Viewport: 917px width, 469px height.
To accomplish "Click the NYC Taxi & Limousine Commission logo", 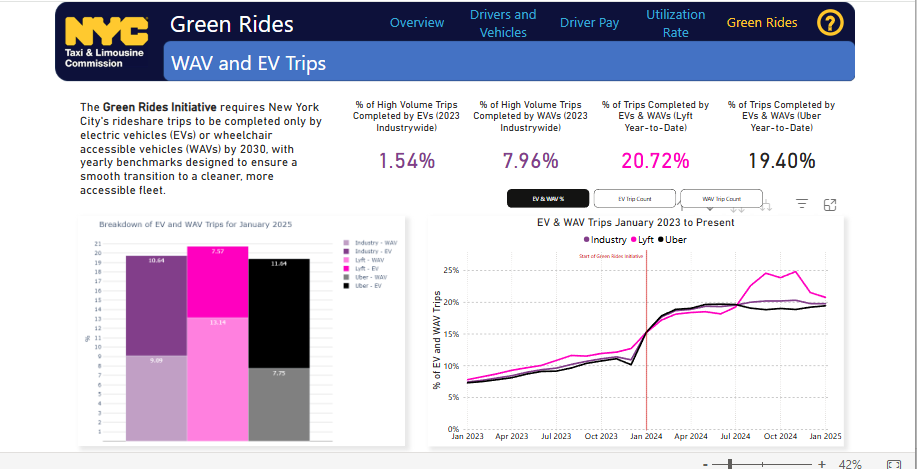I will tap(105, 42).
